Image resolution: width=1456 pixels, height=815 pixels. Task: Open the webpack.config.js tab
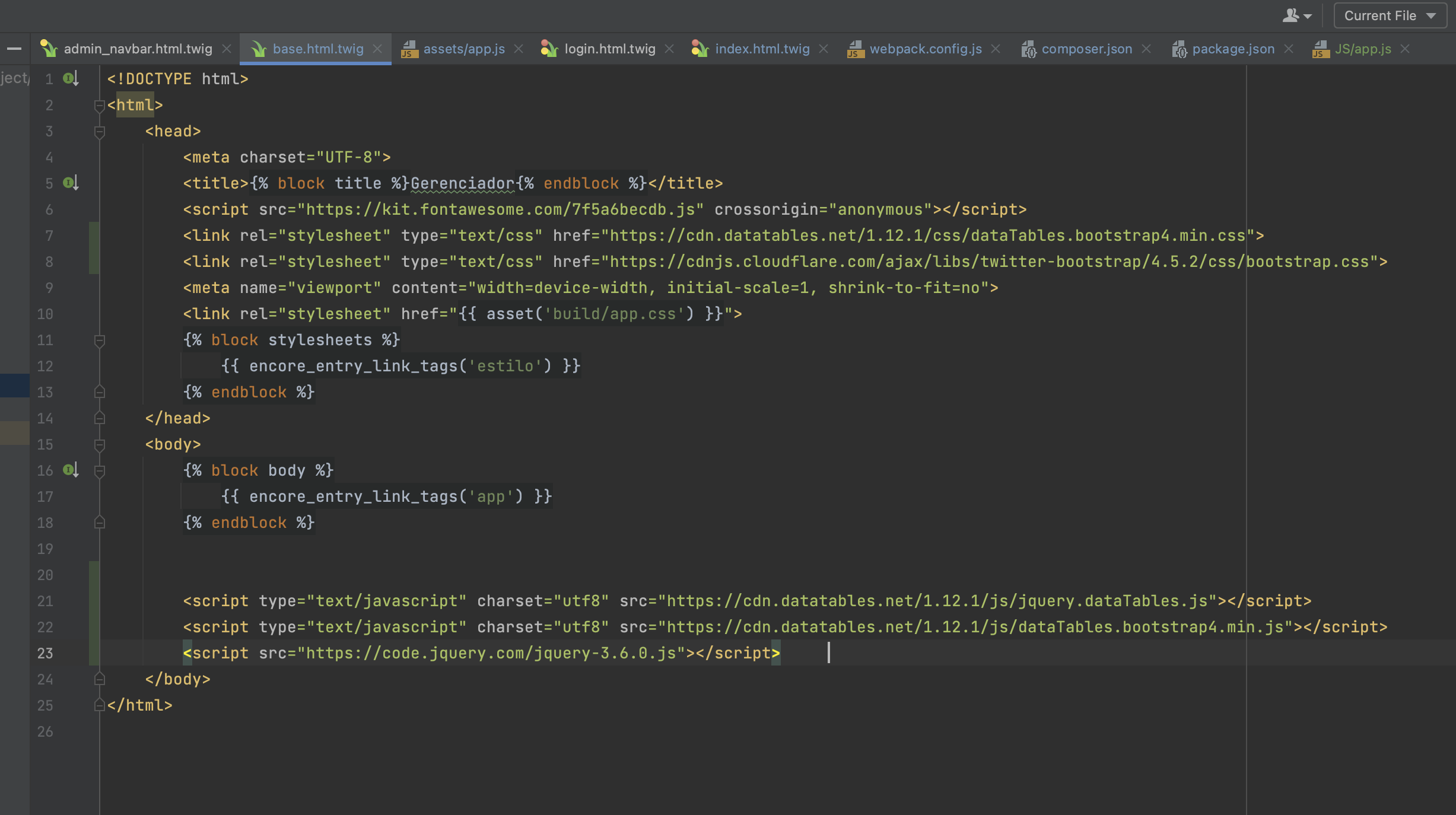926,49
